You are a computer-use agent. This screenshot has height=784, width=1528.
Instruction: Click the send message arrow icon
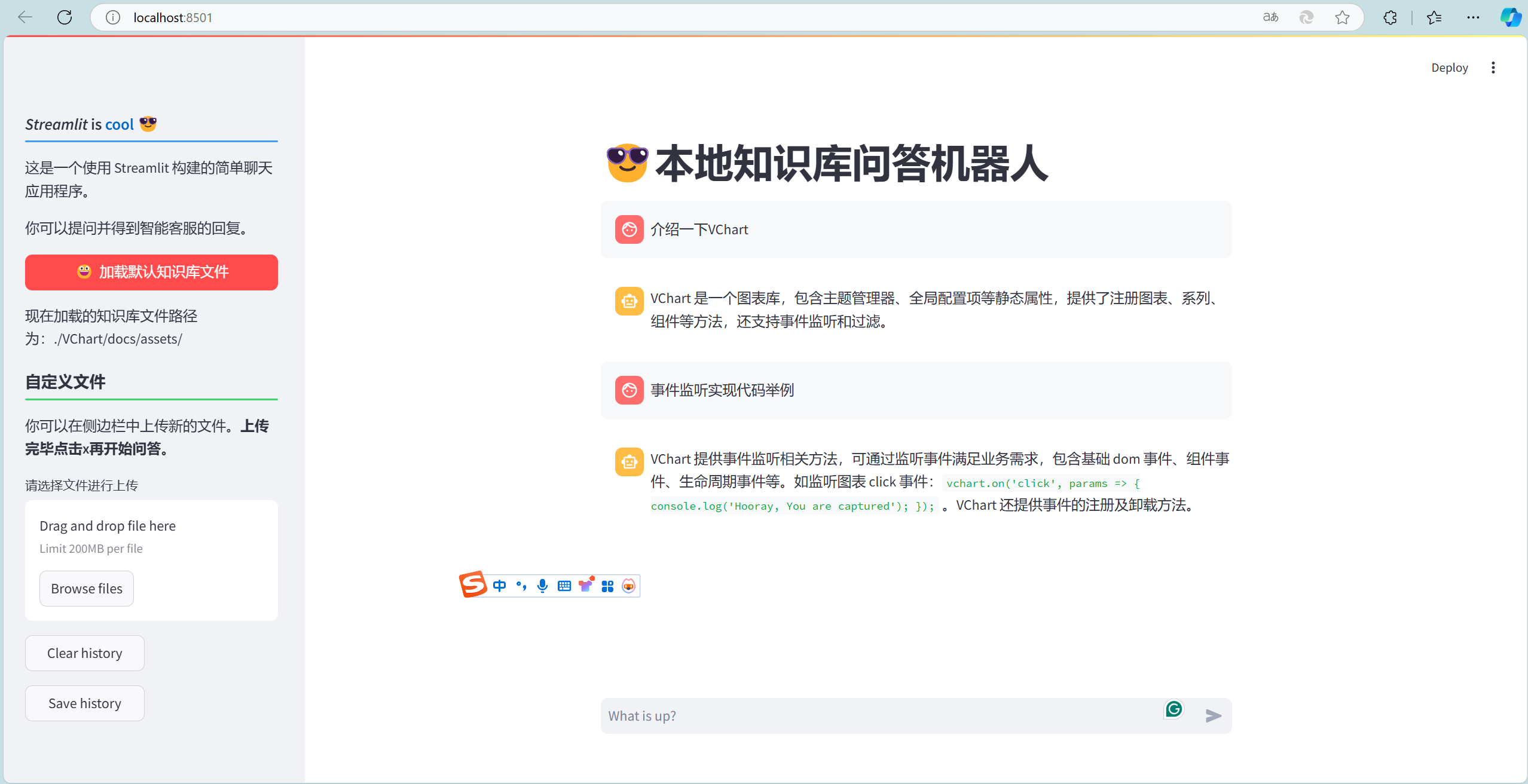point(1213,715)
